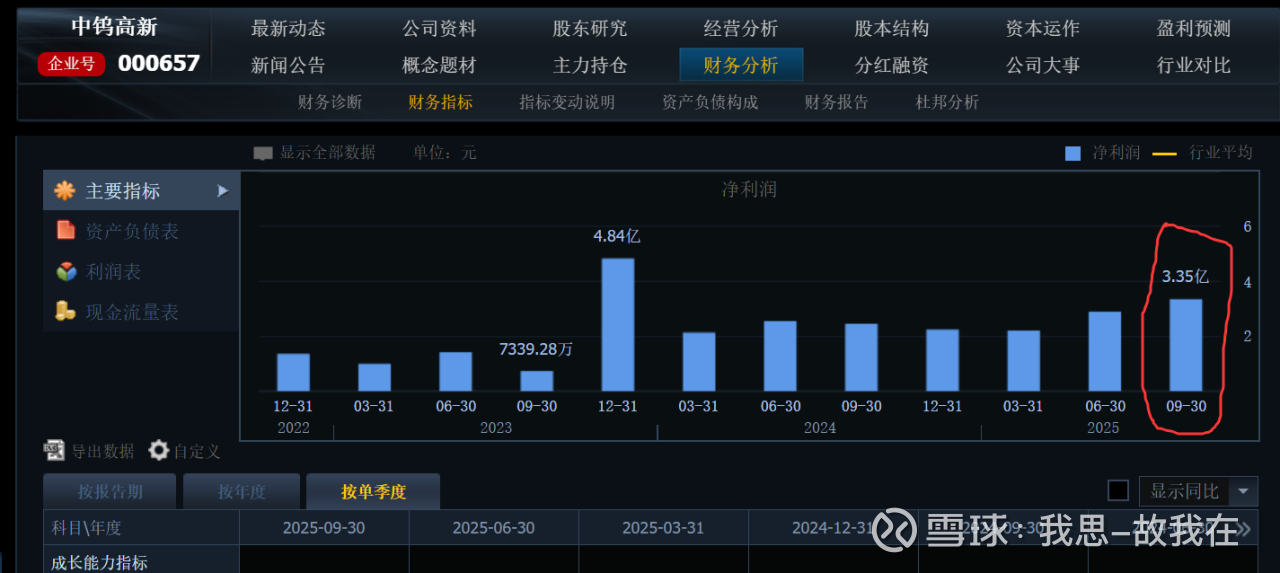Click the 净利润 chart title
This screenshot has width=1280, height=573.
[x=750, y=189]
